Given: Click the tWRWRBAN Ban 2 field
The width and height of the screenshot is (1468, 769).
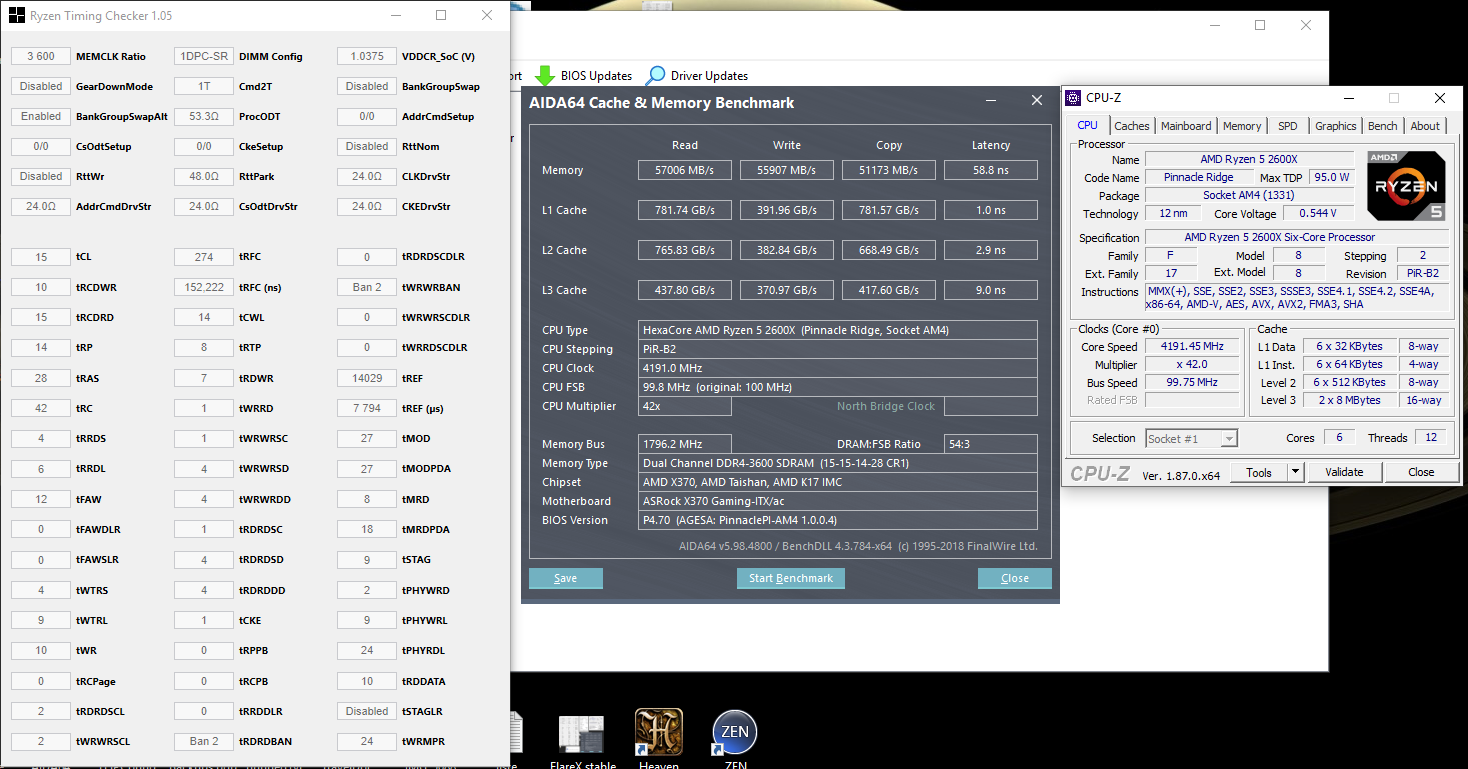Looking at the screenshot, I should click(x=366, y=287).
